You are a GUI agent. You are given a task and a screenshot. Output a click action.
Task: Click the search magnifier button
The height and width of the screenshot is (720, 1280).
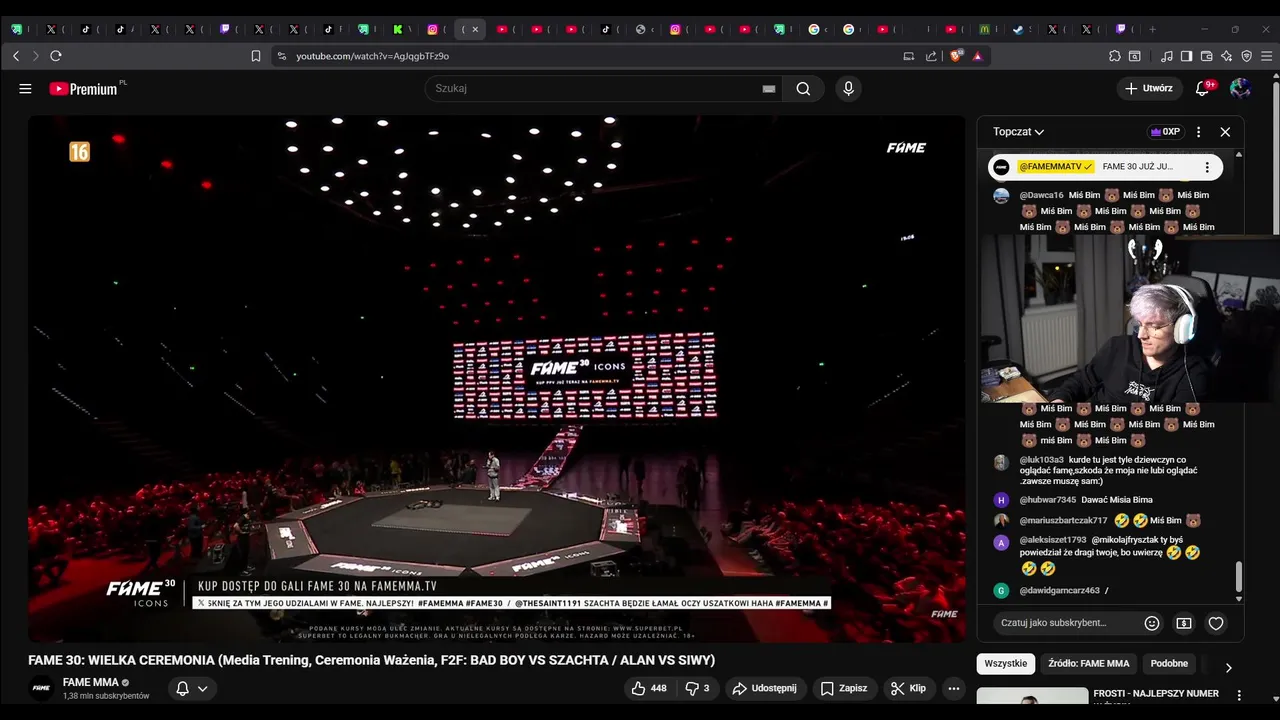click(803, 88)
